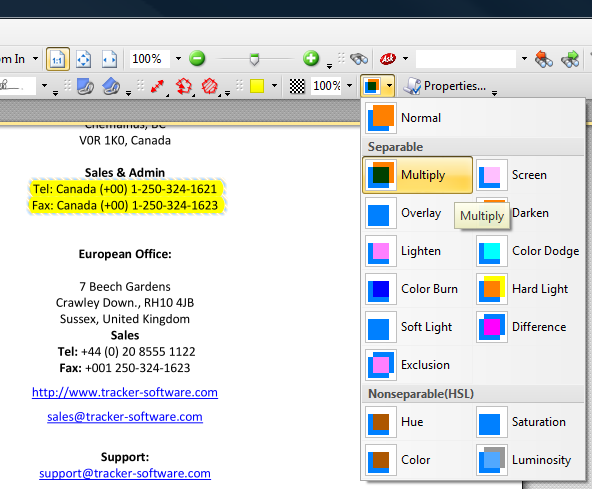
Task: Select the second blue link tool icon
Action: 111,86
